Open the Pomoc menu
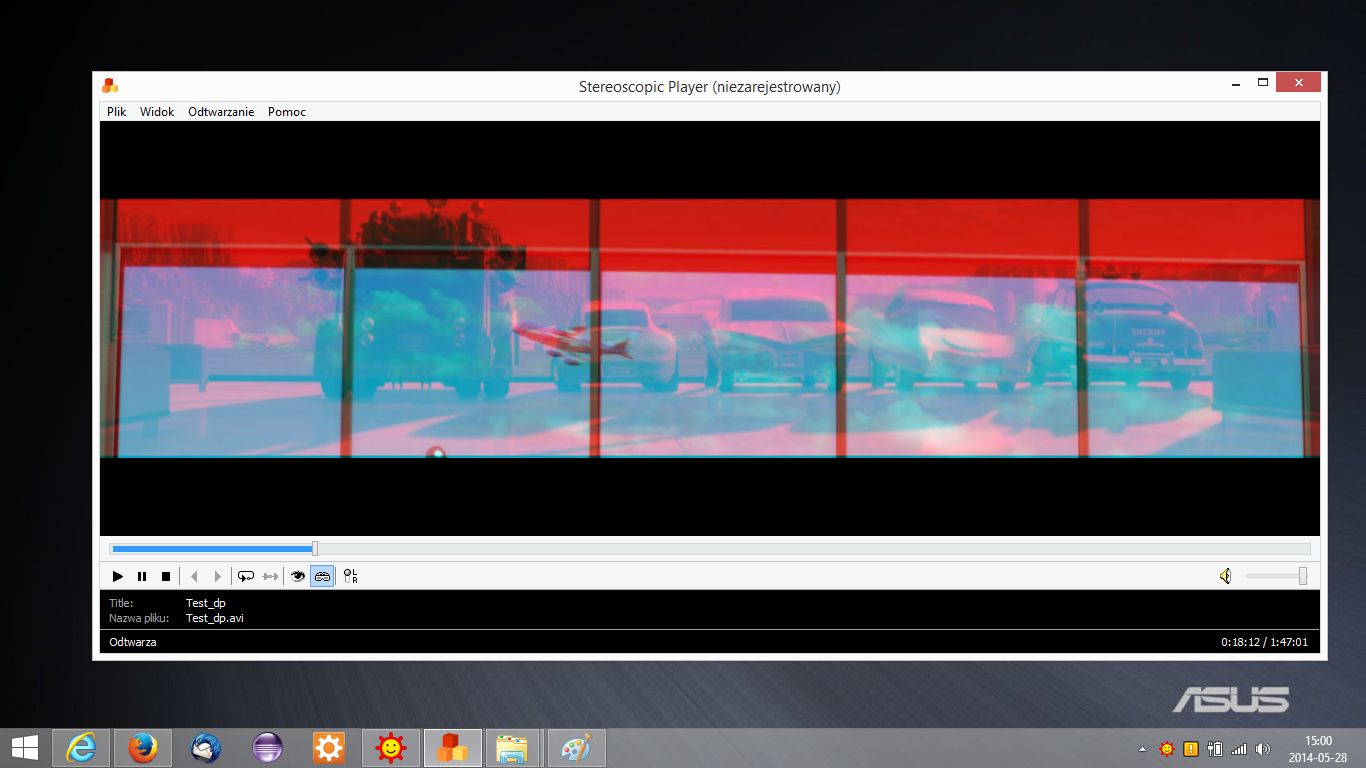This screenshot has width=1366, height=768. [x=287, y=112]
